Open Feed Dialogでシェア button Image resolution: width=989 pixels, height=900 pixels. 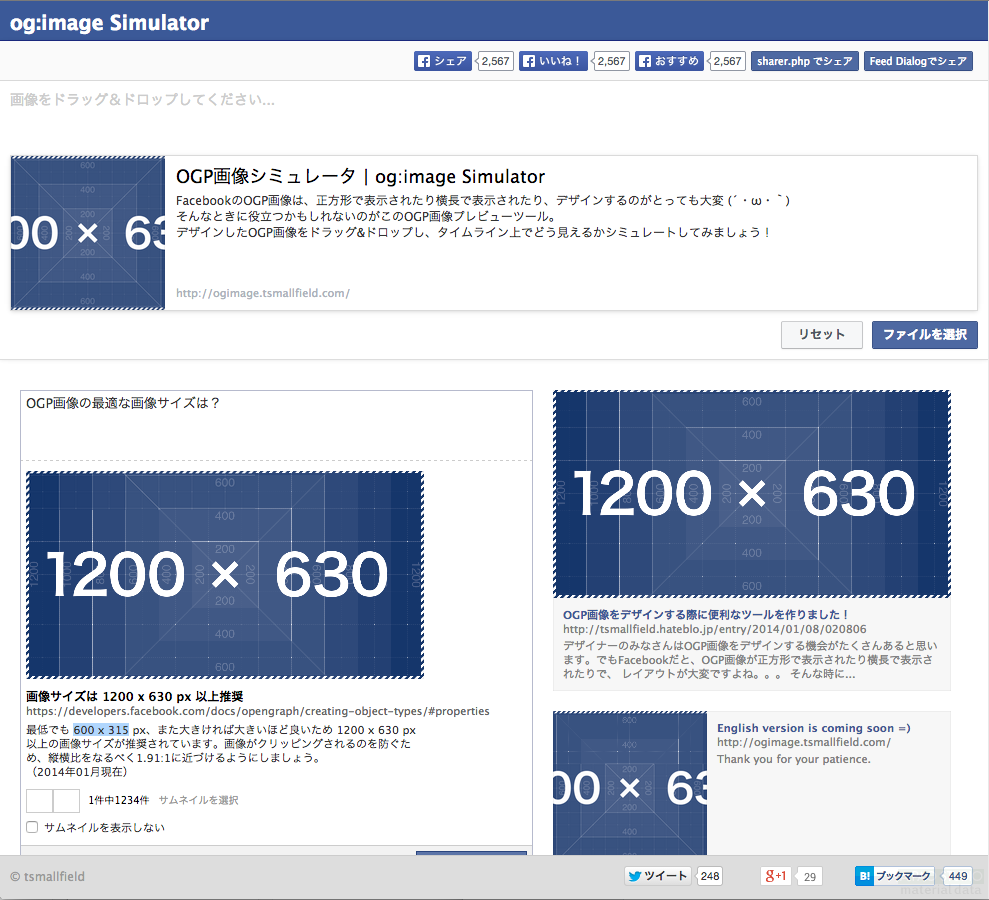click(918, 61)
